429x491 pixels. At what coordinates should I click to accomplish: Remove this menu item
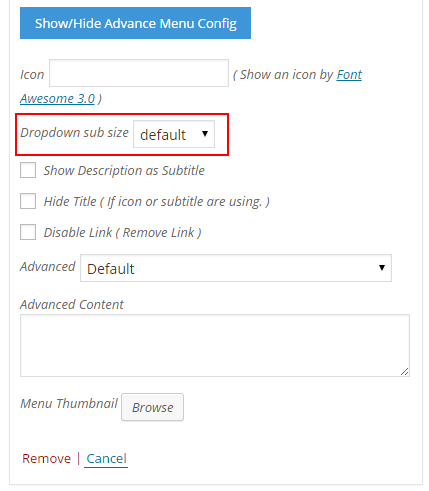pos(46,459)
